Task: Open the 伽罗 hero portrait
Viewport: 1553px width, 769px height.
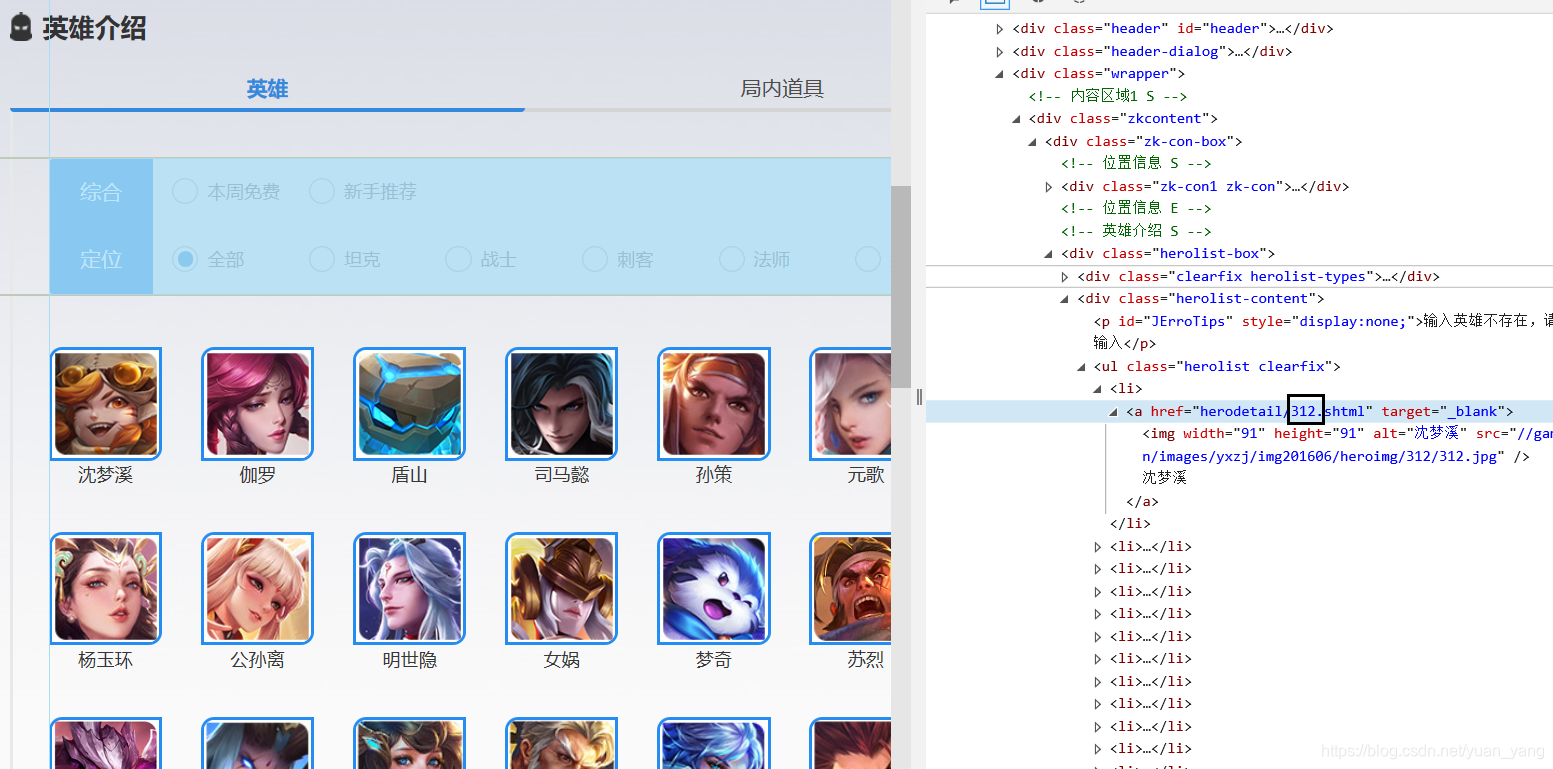Action: (x=258, y=404)
